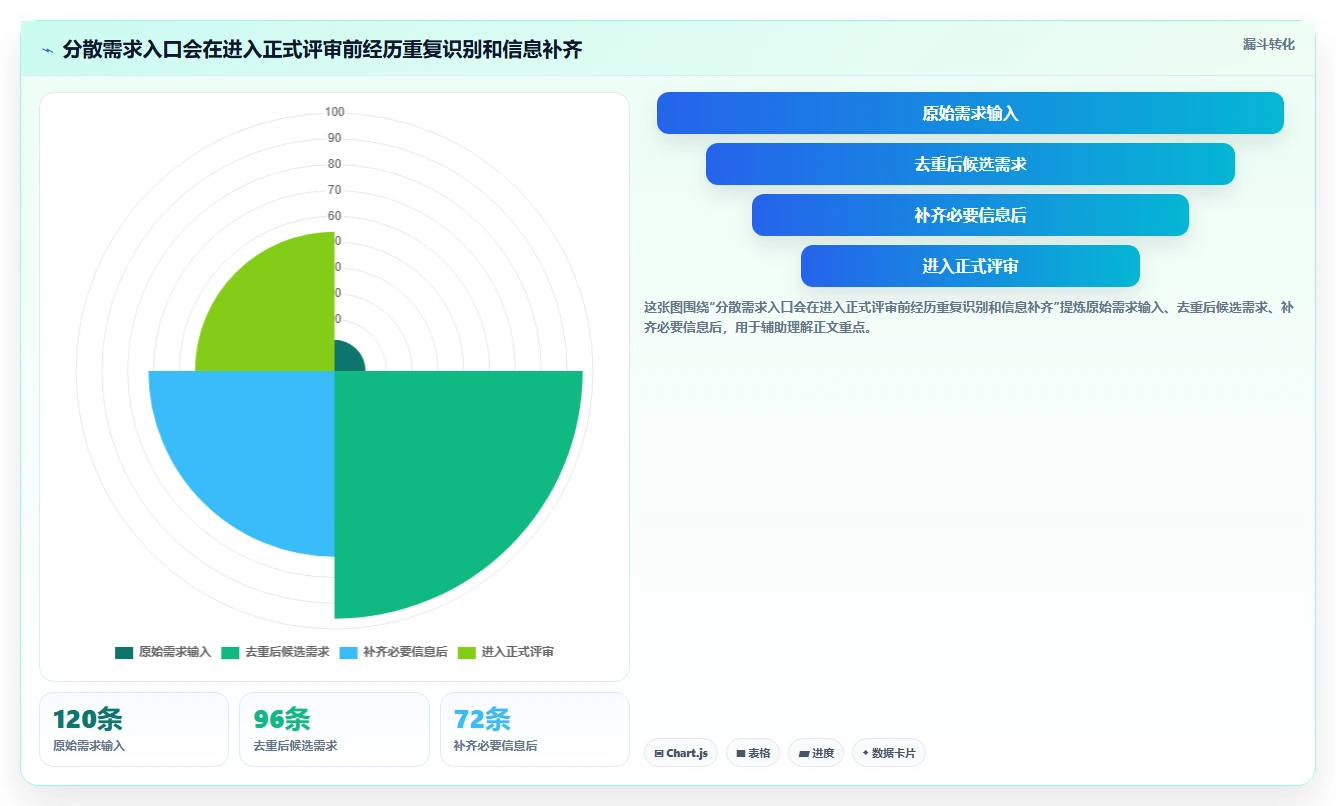Viewport: 1336px width, 806px height.
Task: Click the 漏斗转化 tag
Action: point(1268,44)
